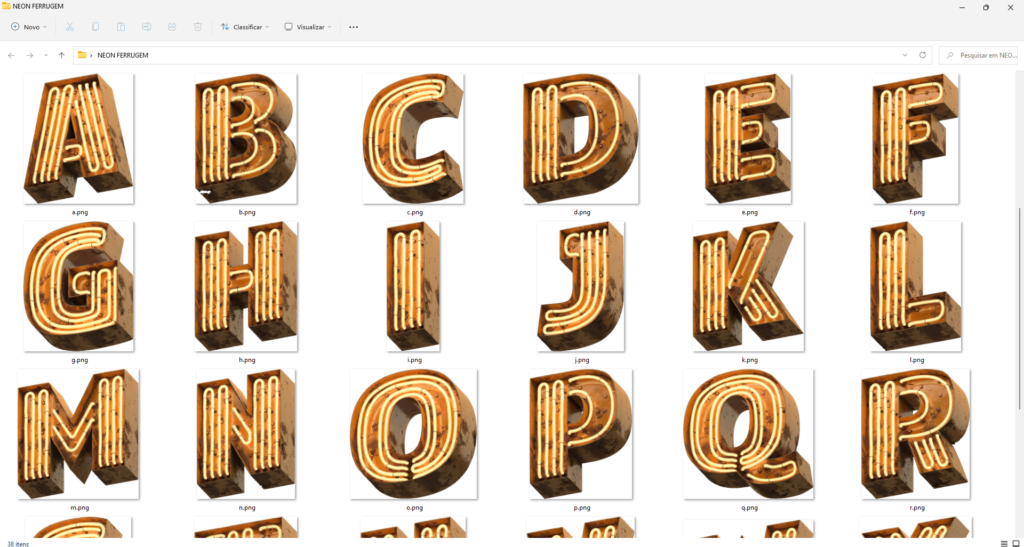Go up one folder level with arrow
This screenshot has height=547, width=1024.
click(61, 55)
